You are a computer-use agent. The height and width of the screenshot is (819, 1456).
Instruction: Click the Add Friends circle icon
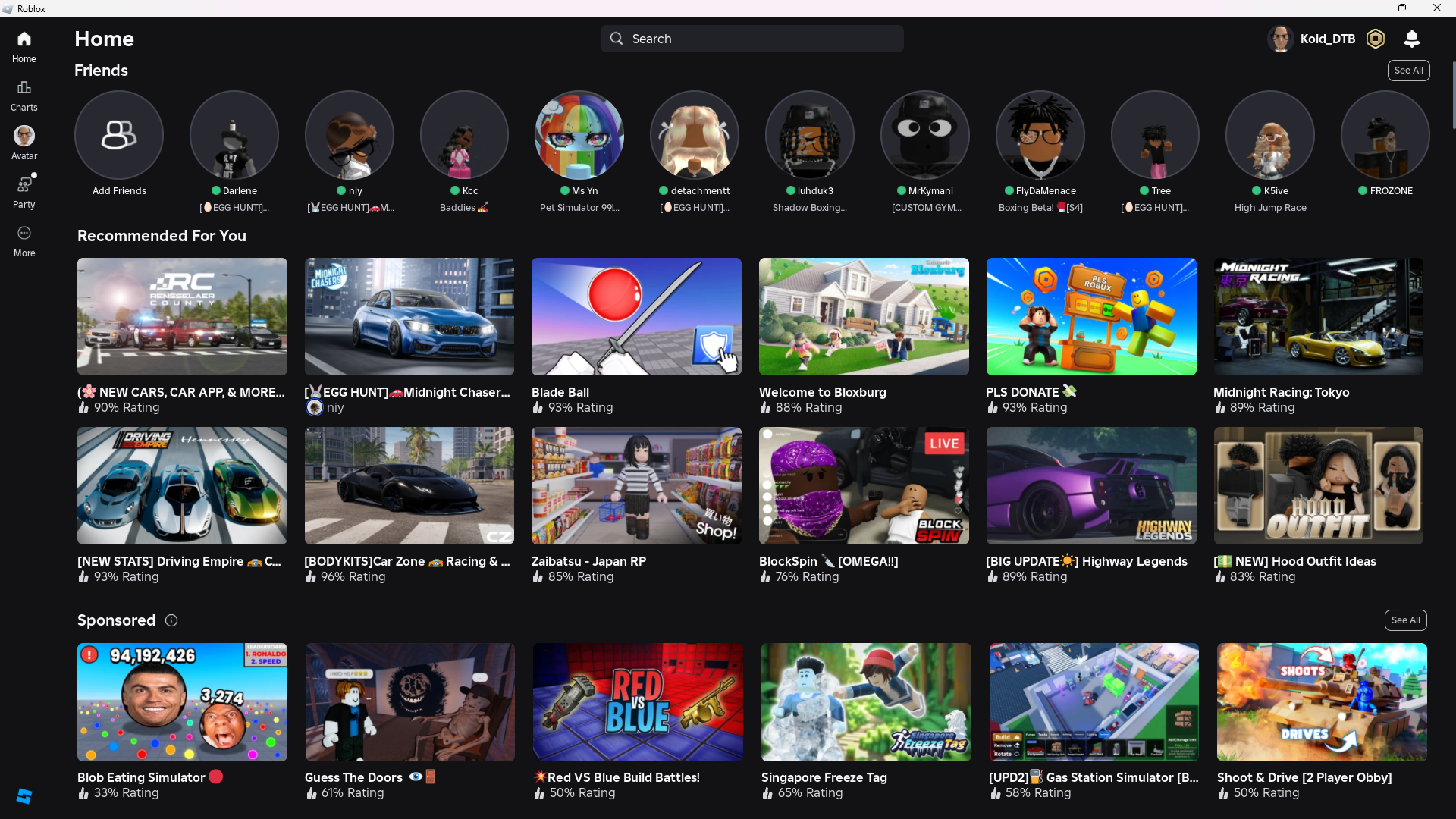(x=119, y=136)
